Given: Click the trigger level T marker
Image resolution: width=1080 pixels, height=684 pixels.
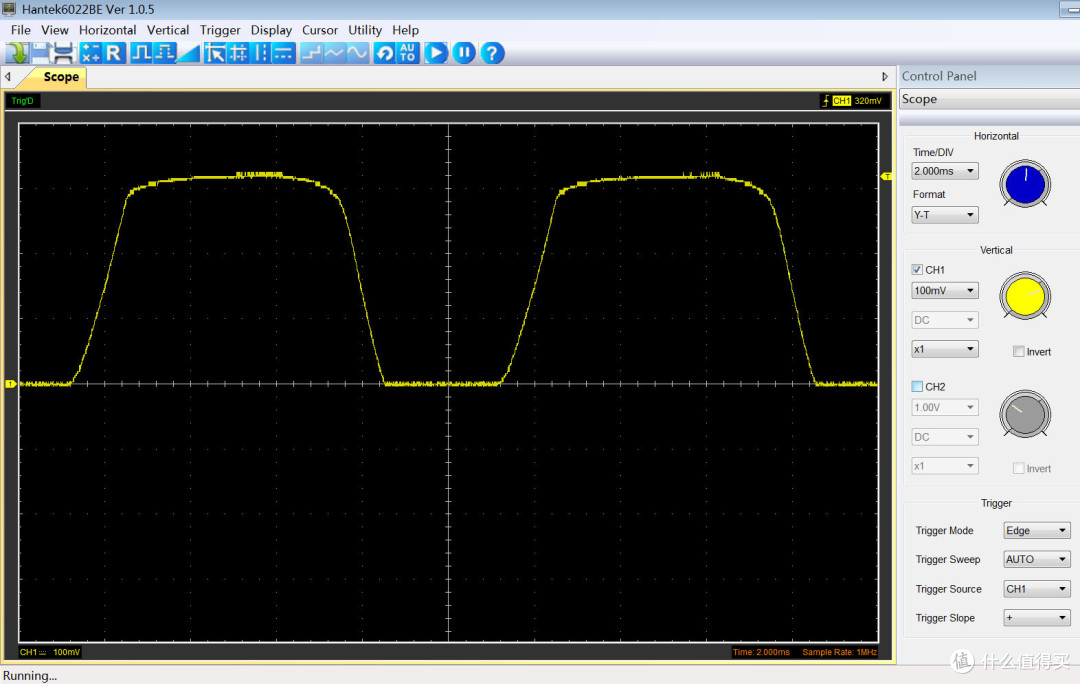Looking at the screenshot, I should [886, 176].
